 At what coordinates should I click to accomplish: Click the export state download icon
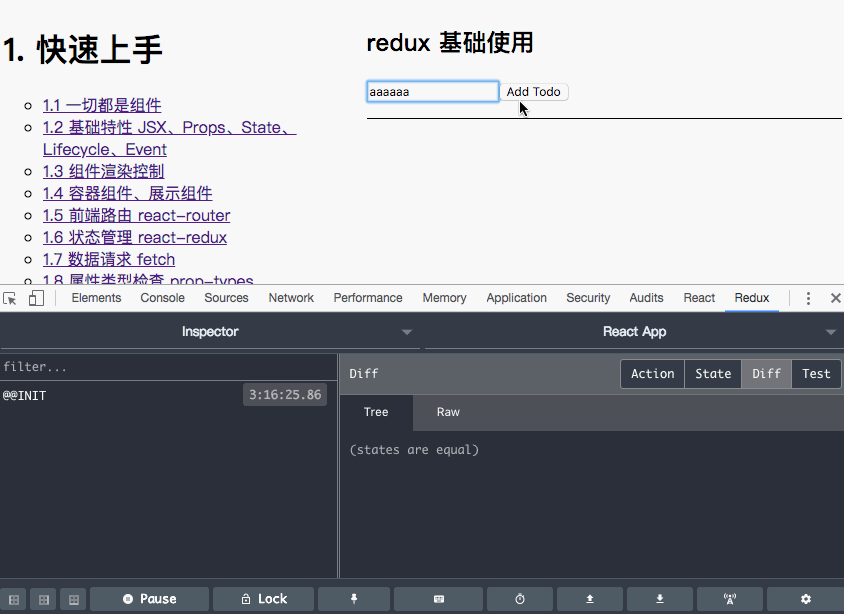[x=659, y=599]
